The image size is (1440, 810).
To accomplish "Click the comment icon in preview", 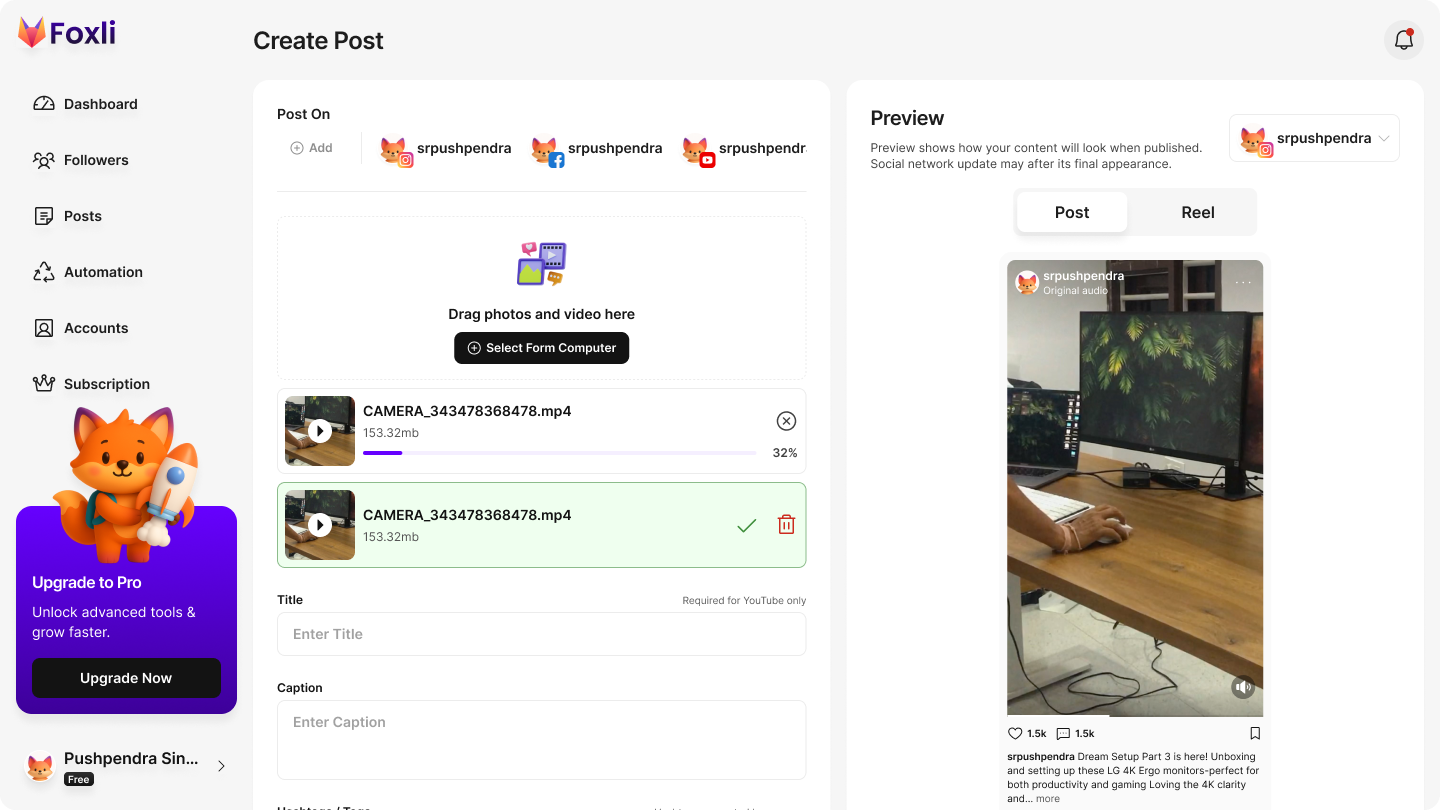I will click(1063, 733).
